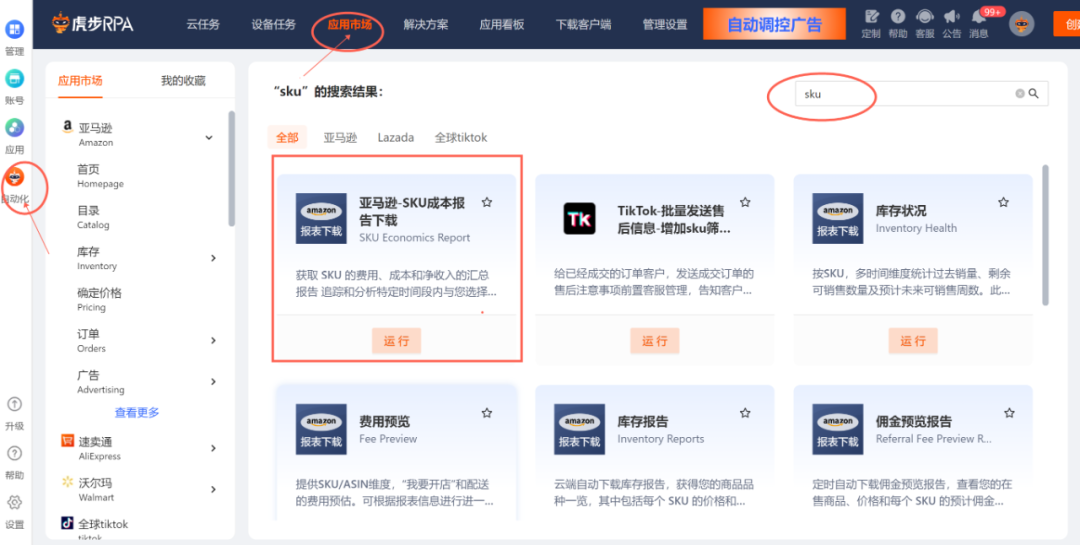Expand the 速卖通 AliExpress category arrow
Screen dimensions: 1080x545
tap(214, 449)
